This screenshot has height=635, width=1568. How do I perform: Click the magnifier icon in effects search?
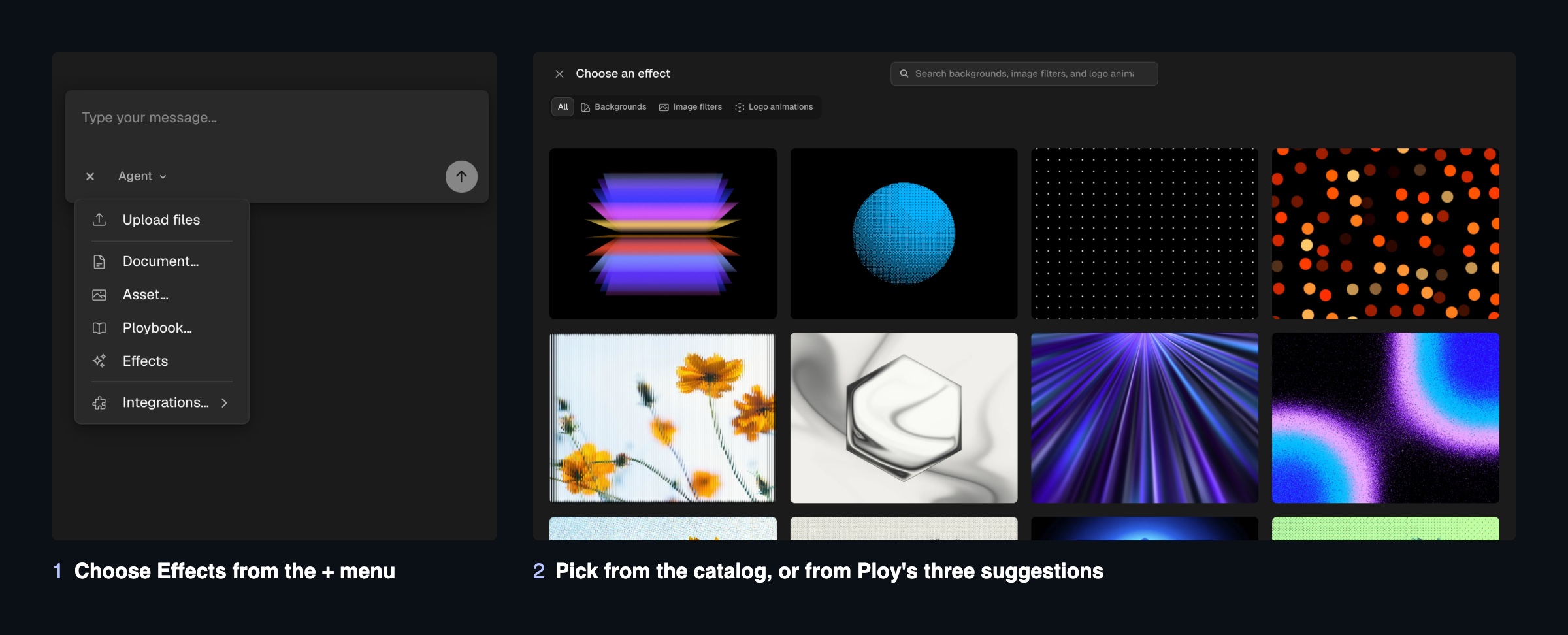(904, 74)
